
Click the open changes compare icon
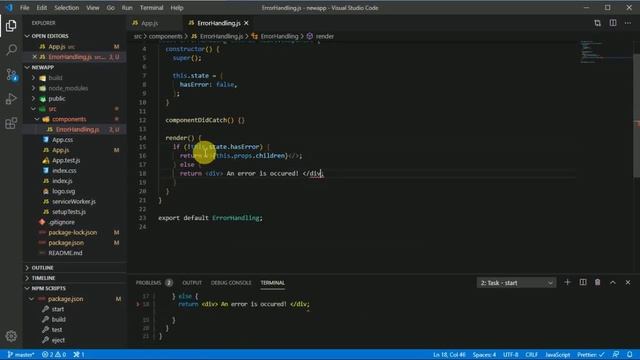coord(597,23)
